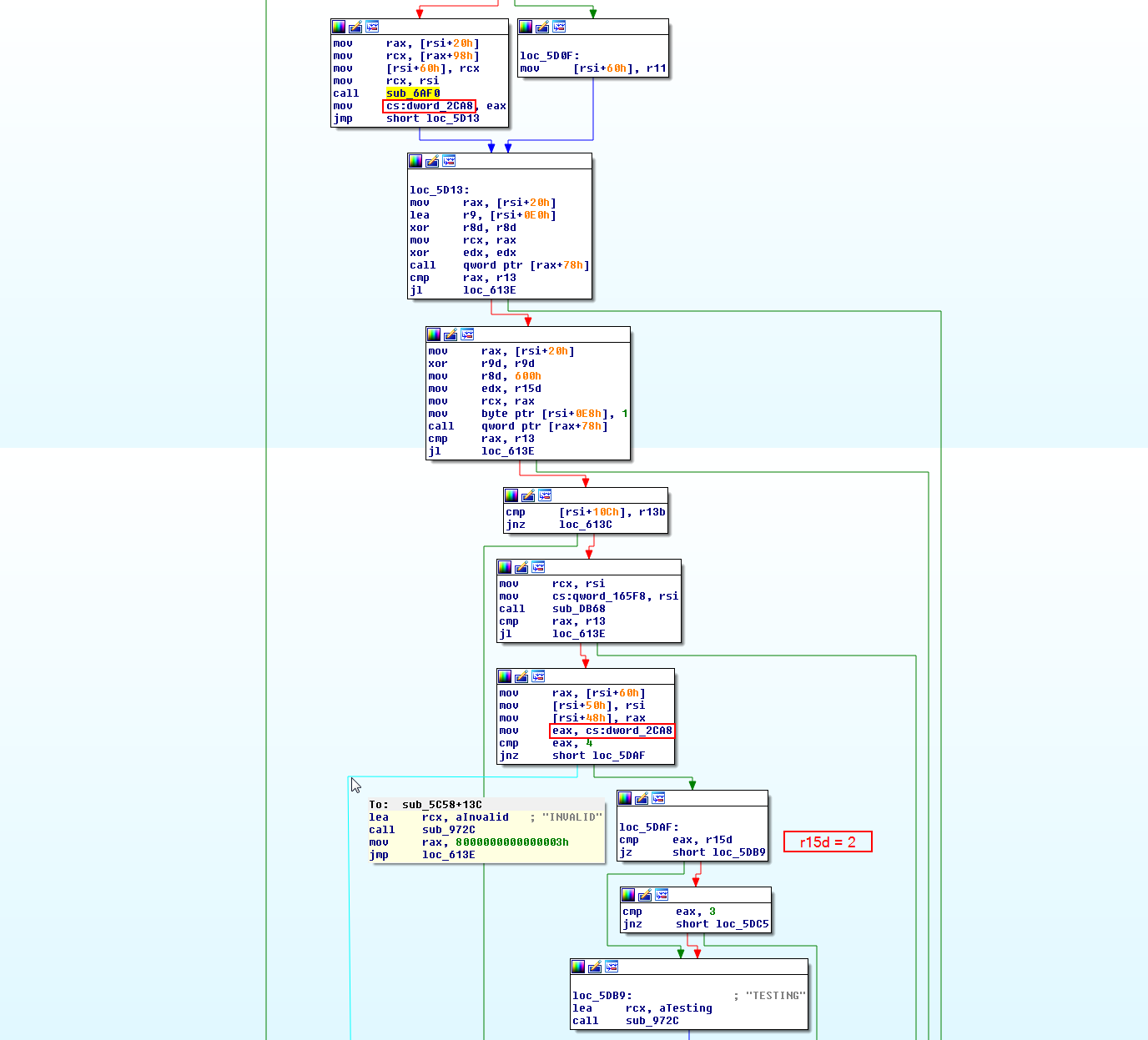The height and width of the screenshot is (1040, 1148).
Task: Click the node color icon on the loc_5DAF block
Action: (625, 798)
